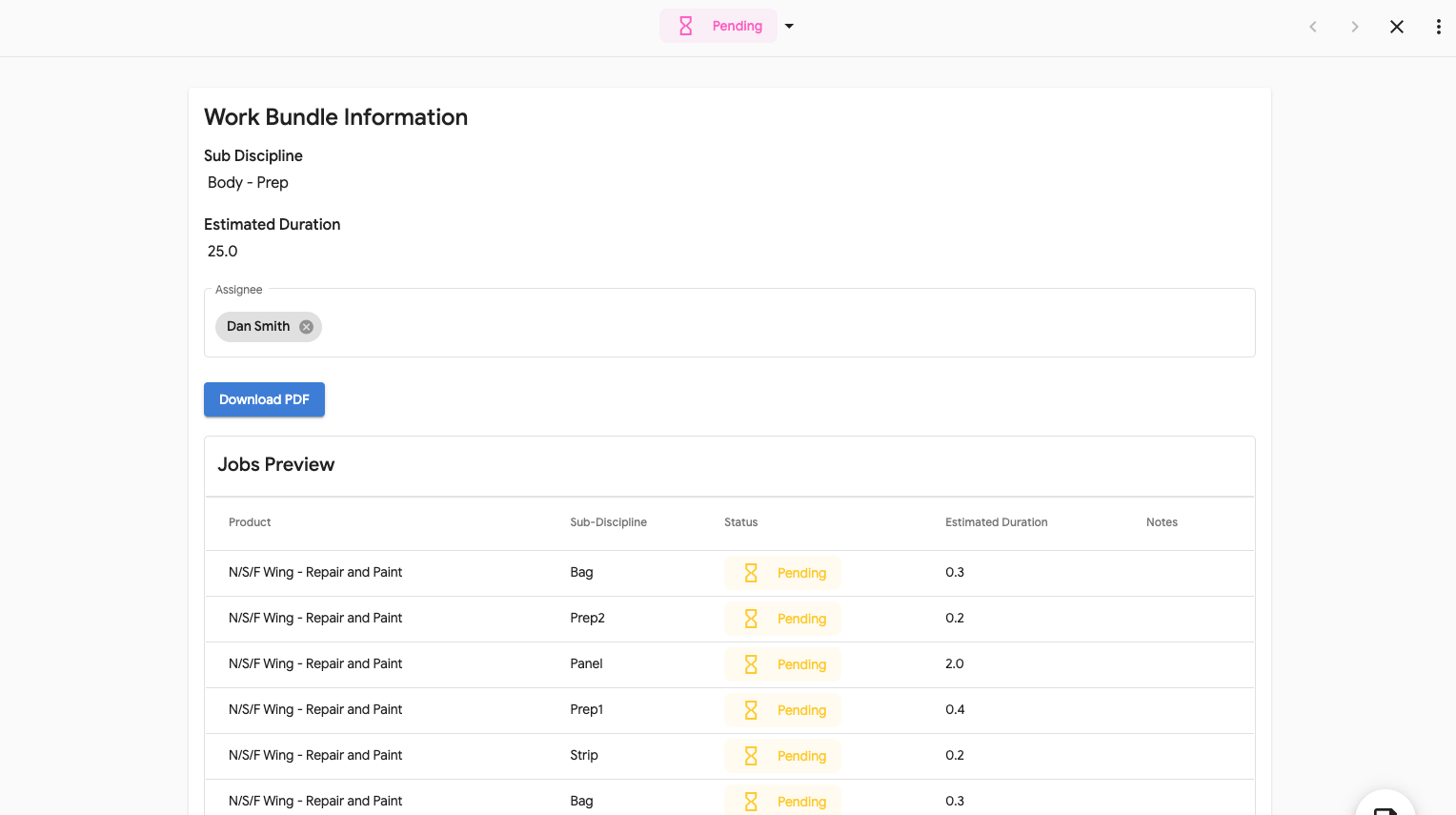The image size is (1456, 815).
Task: Click the 2.0 duration value
Action: click(x=955, y=663)
